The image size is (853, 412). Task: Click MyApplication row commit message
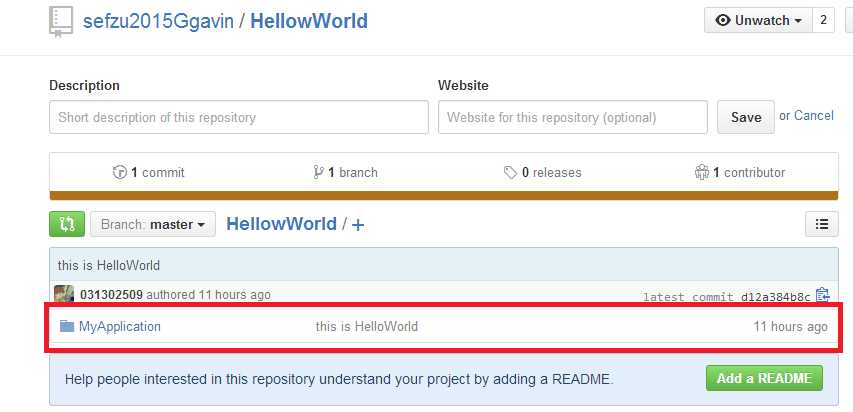point(367,327)
